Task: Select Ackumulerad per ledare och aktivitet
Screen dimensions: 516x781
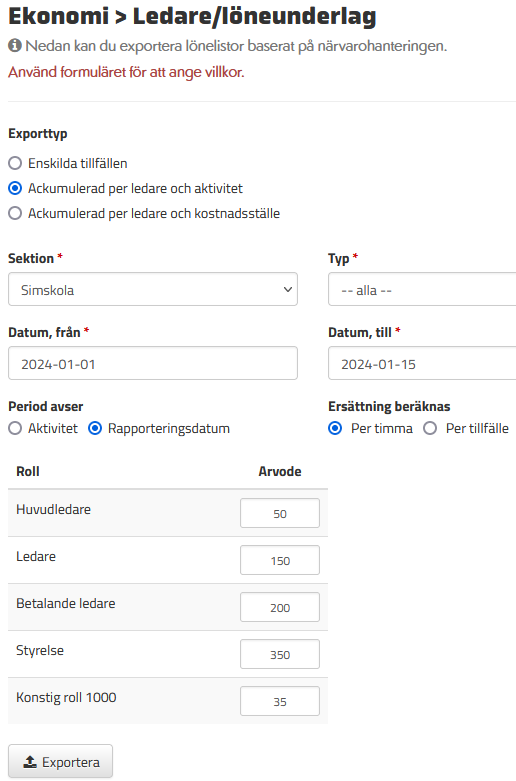Action: [x=15, y=188]
